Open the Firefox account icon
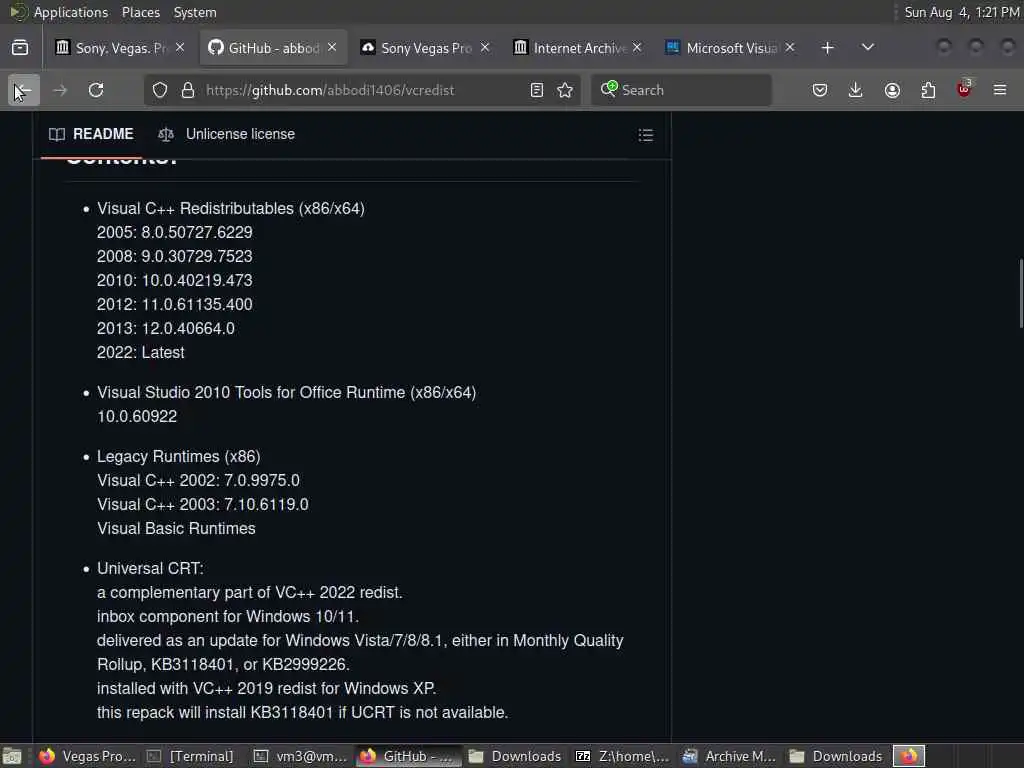The height and width of the screenshot is (768, 1024). (x=892, y=90)
